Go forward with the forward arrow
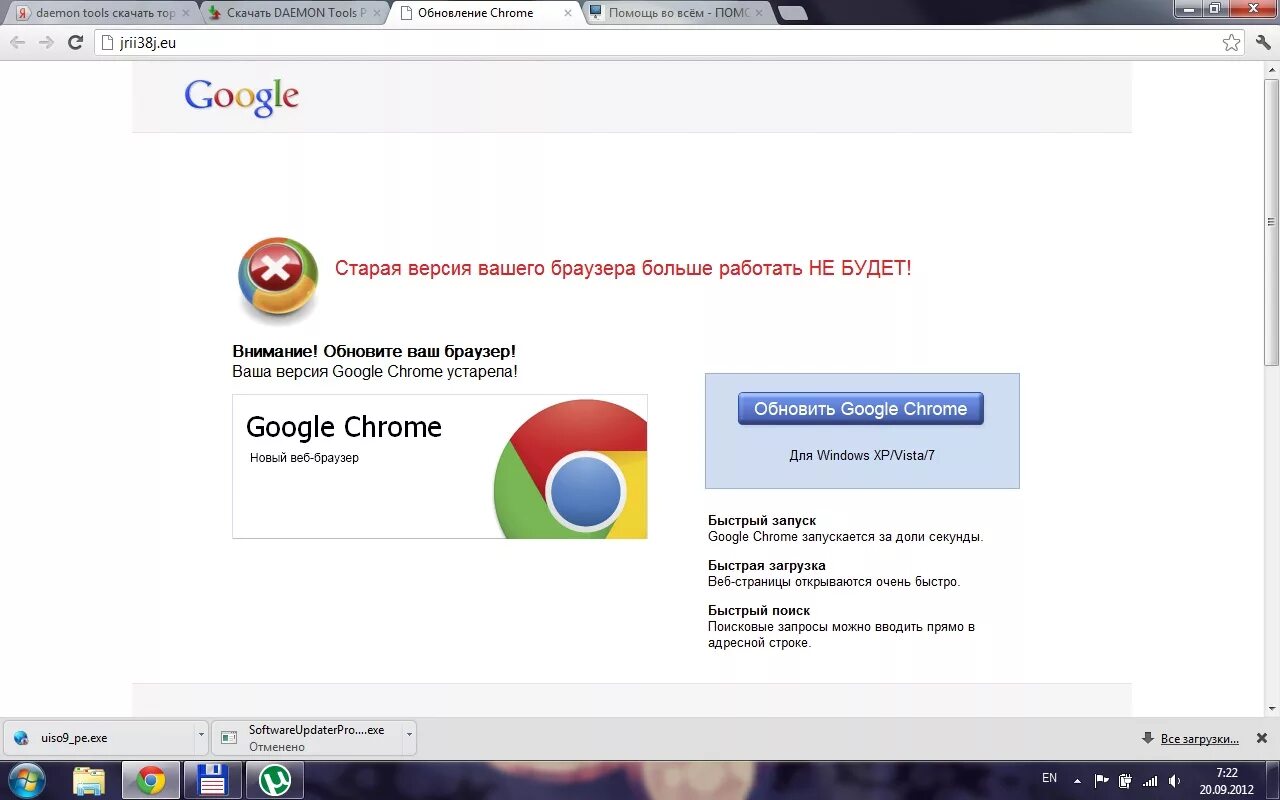 (46, 42)
